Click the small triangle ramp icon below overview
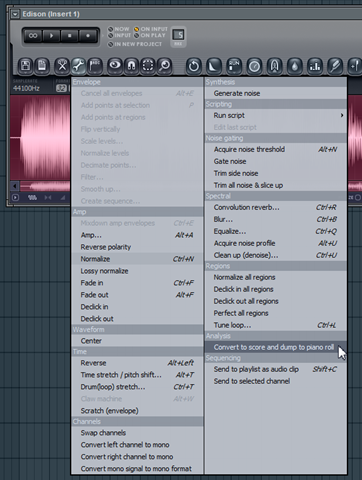 (63, 198)
